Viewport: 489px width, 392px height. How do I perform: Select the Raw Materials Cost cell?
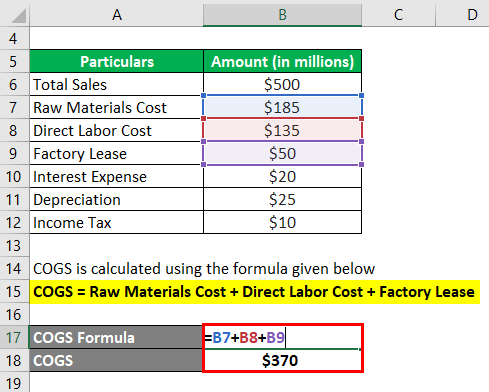coord(116,107)
